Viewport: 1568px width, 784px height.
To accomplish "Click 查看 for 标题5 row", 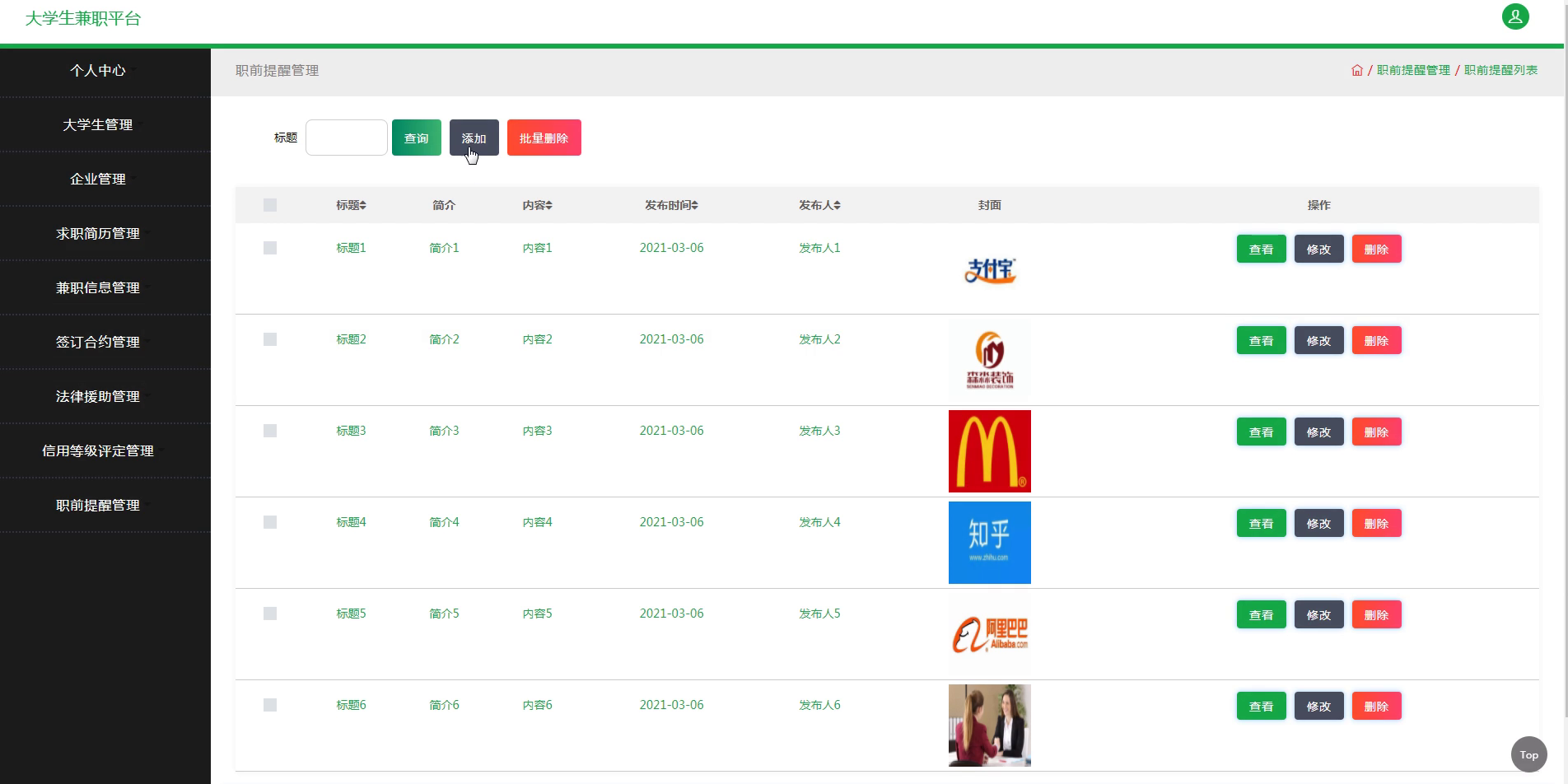I will [1262, 615].
